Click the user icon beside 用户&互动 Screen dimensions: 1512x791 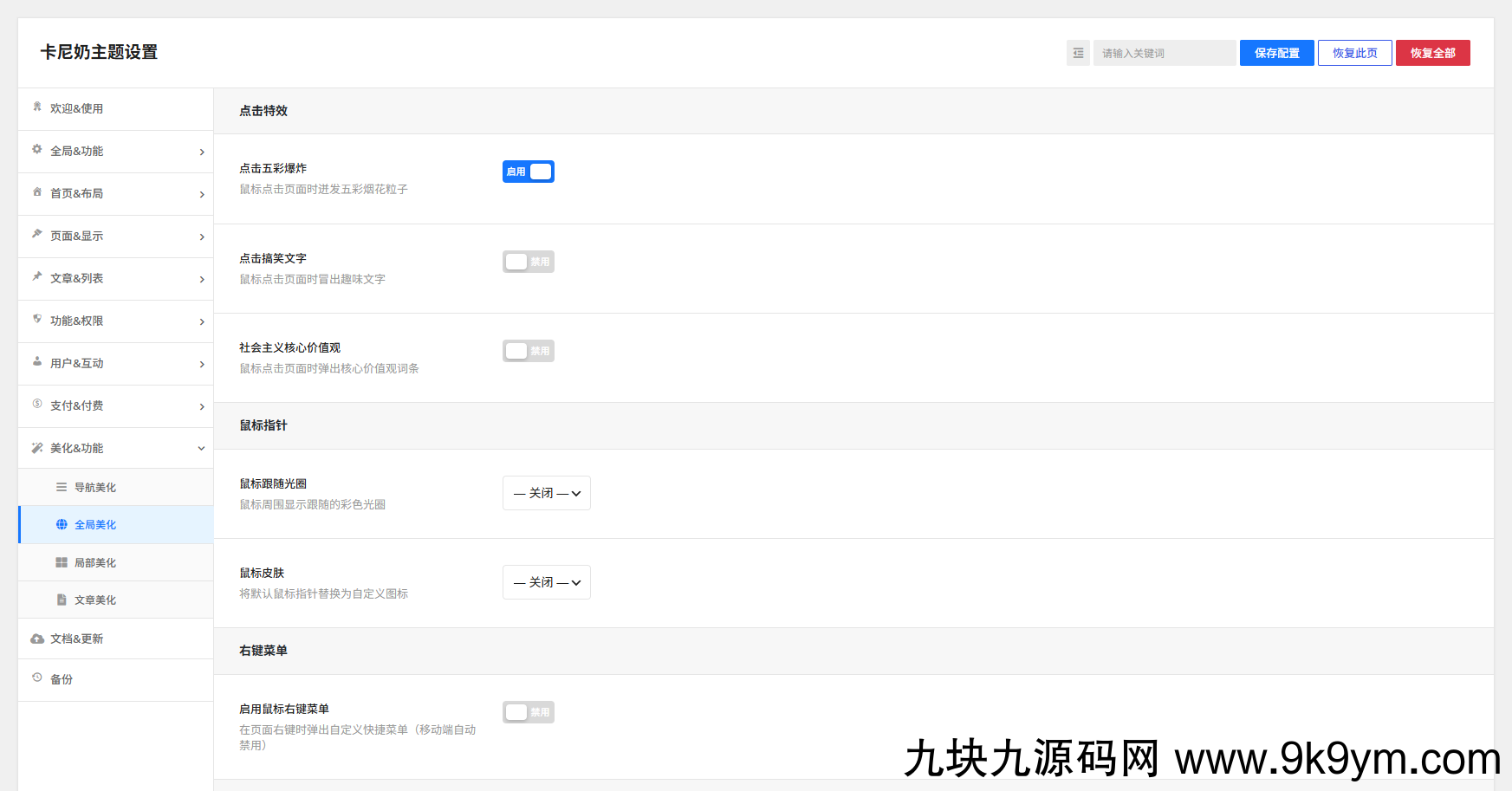click(37, 361)
